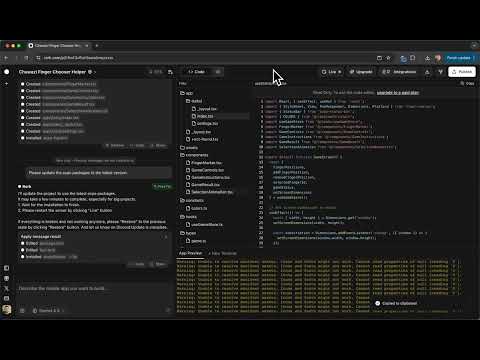The image size is (480, 360).
Task: Open SelectionAnimation.tsx file
Action: 209,192
